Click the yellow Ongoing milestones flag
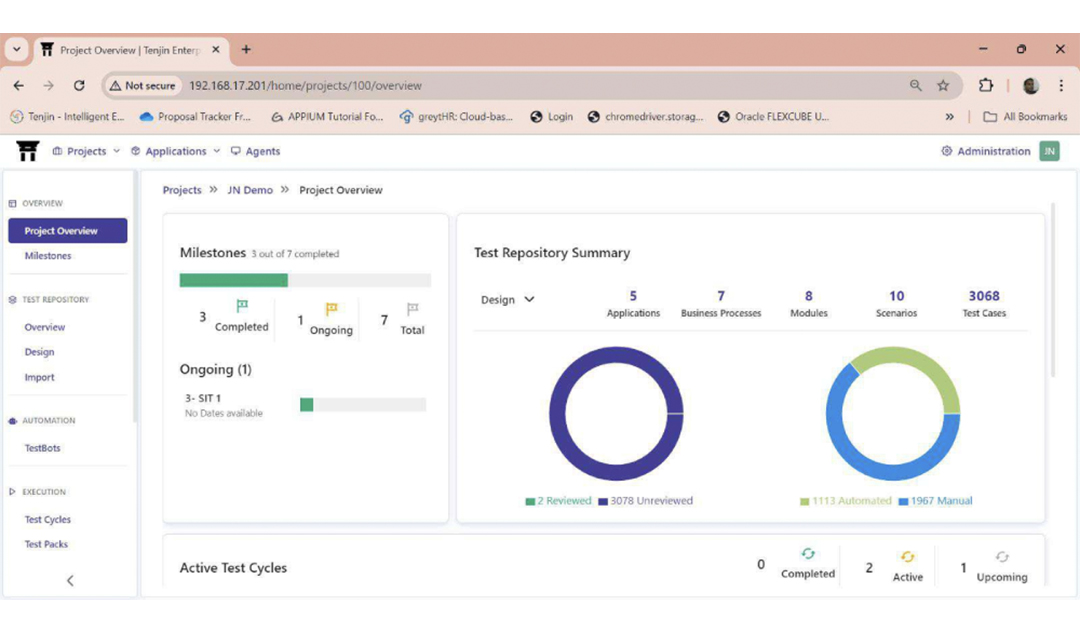The height and width of the screenshot is (632, 1080). (x=331, y=308)
